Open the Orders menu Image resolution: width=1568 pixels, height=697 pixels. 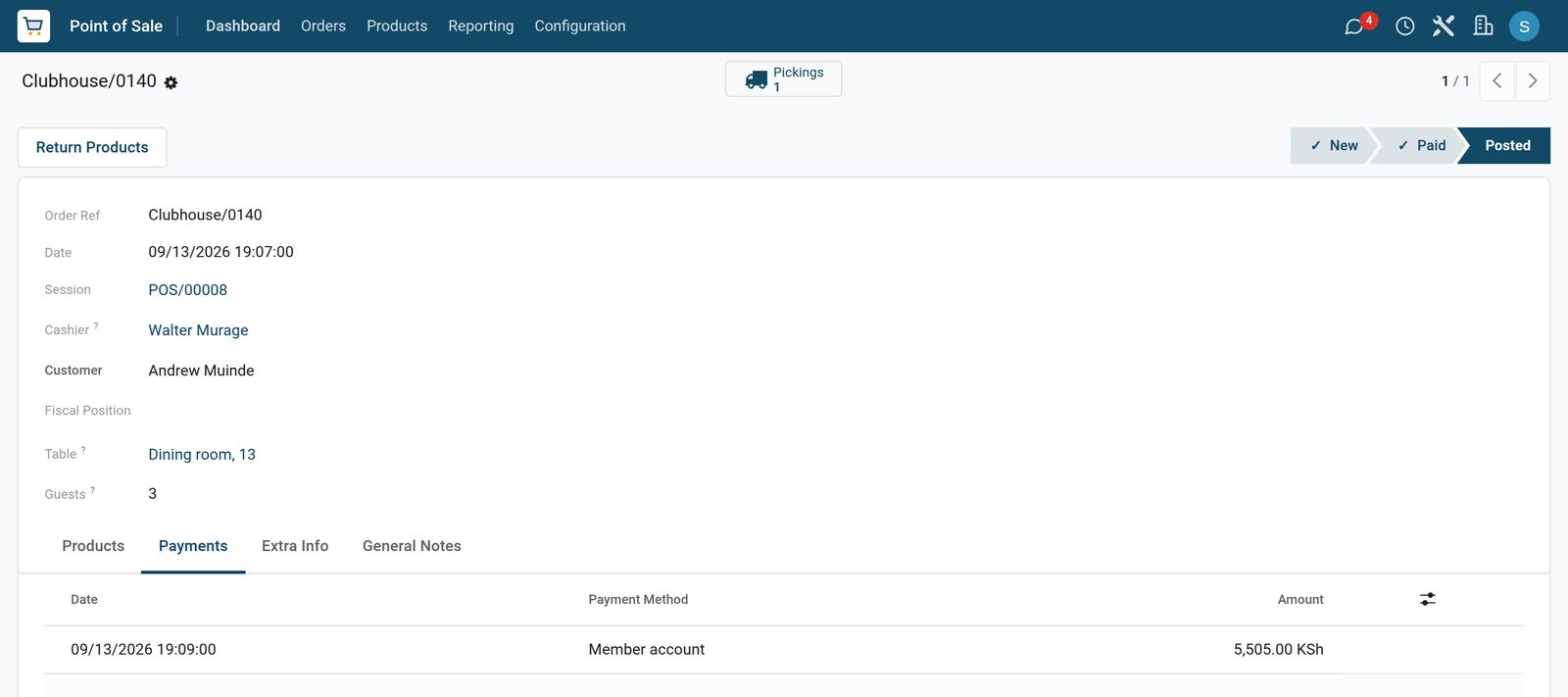[323, 25]
